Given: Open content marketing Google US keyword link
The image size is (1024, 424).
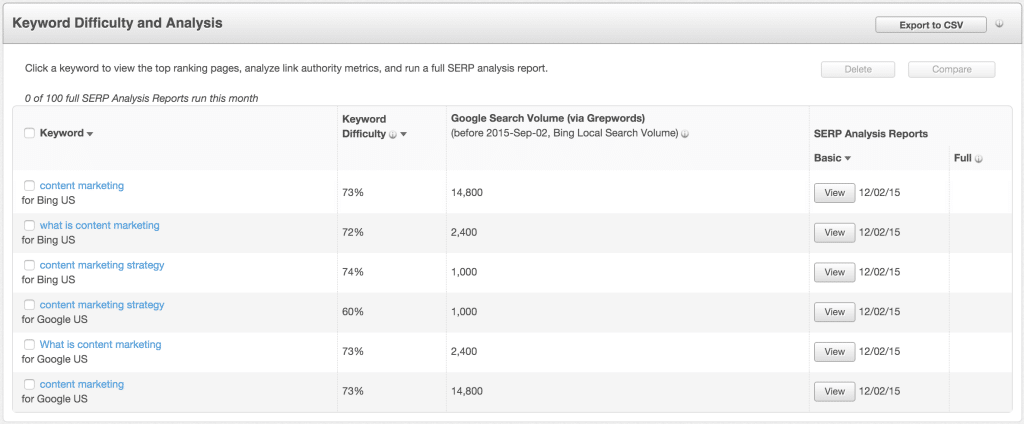Looking at the screenshot, I should pyautogui.click(x=82, y=384).
